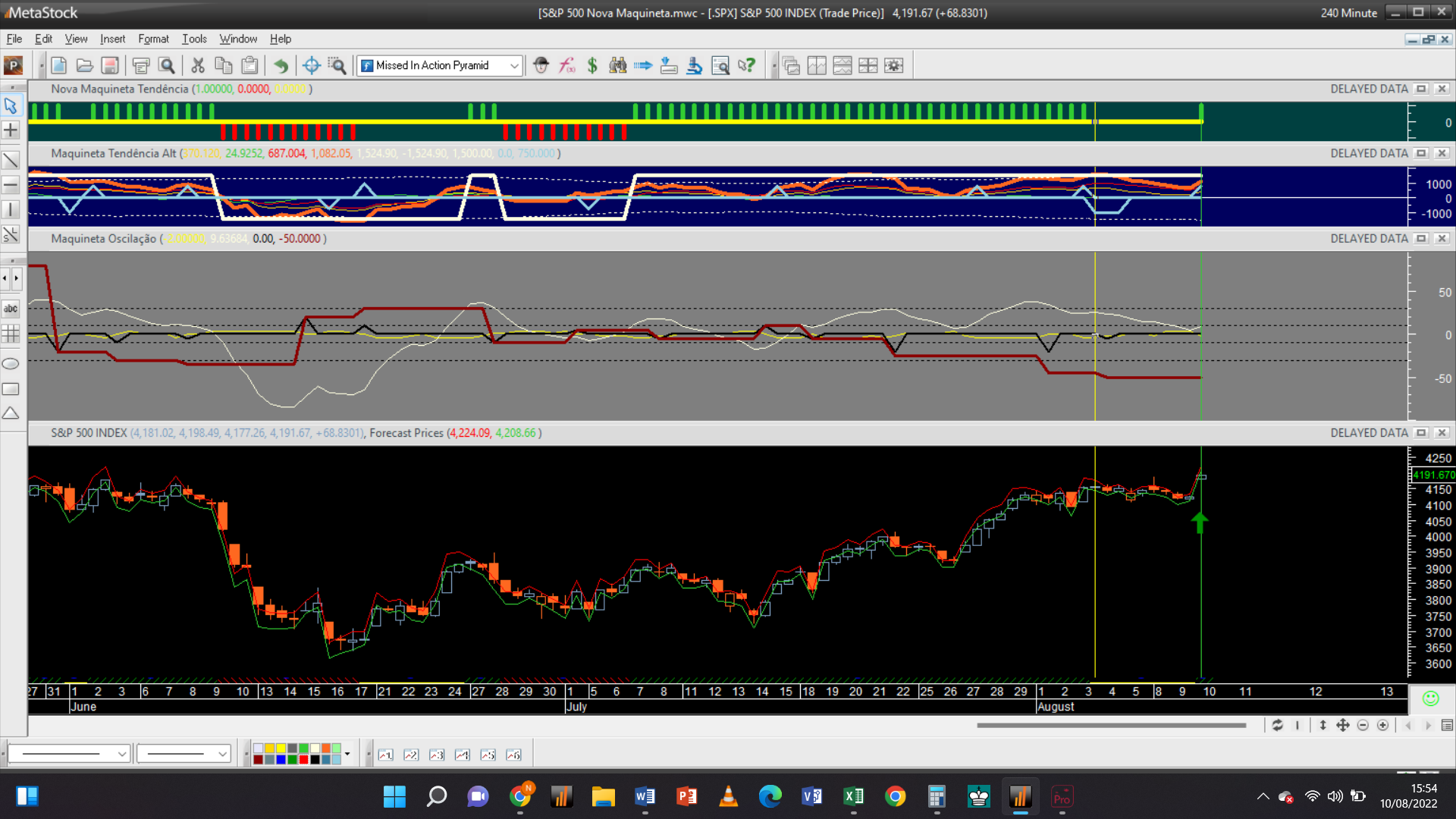
Task: Toggle chart layout number 3
Action: [x=437, y=755]
